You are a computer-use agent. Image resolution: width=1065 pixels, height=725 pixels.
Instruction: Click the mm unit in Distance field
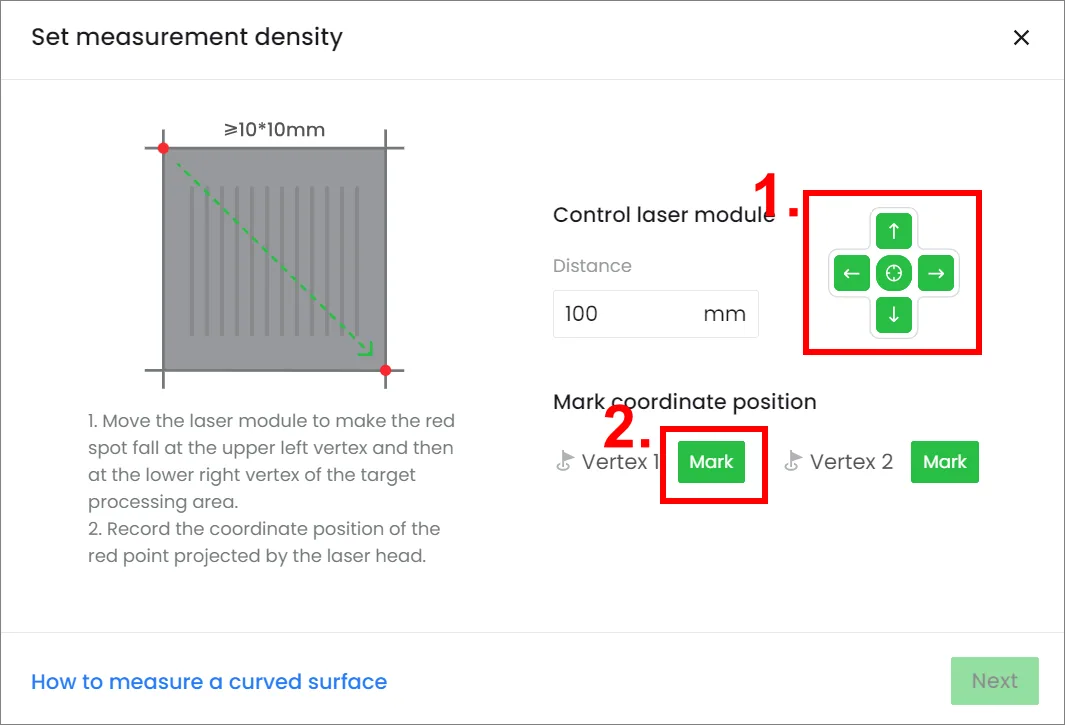[x=724, y=314]
